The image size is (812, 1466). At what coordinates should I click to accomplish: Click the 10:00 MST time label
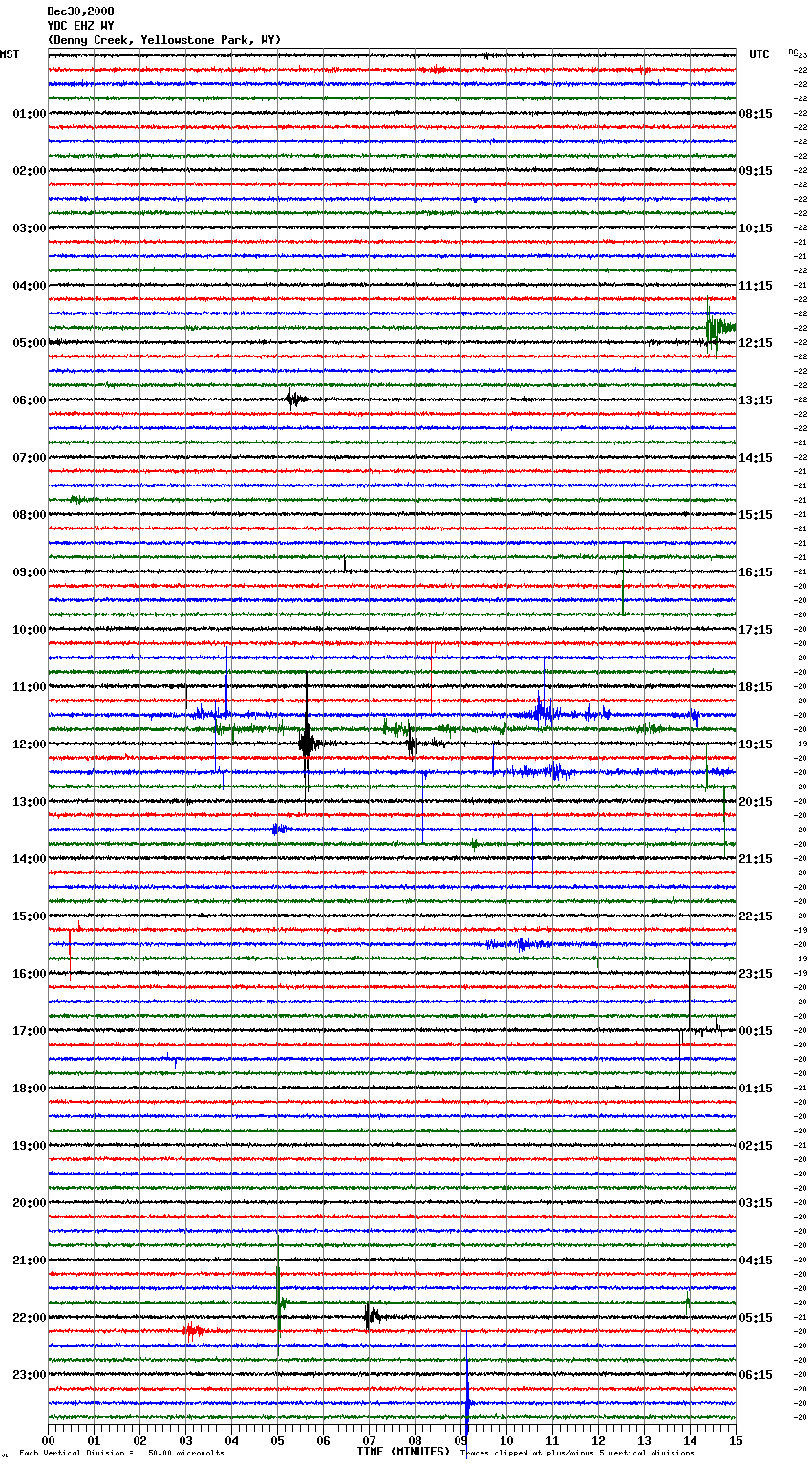coord(29,630)
